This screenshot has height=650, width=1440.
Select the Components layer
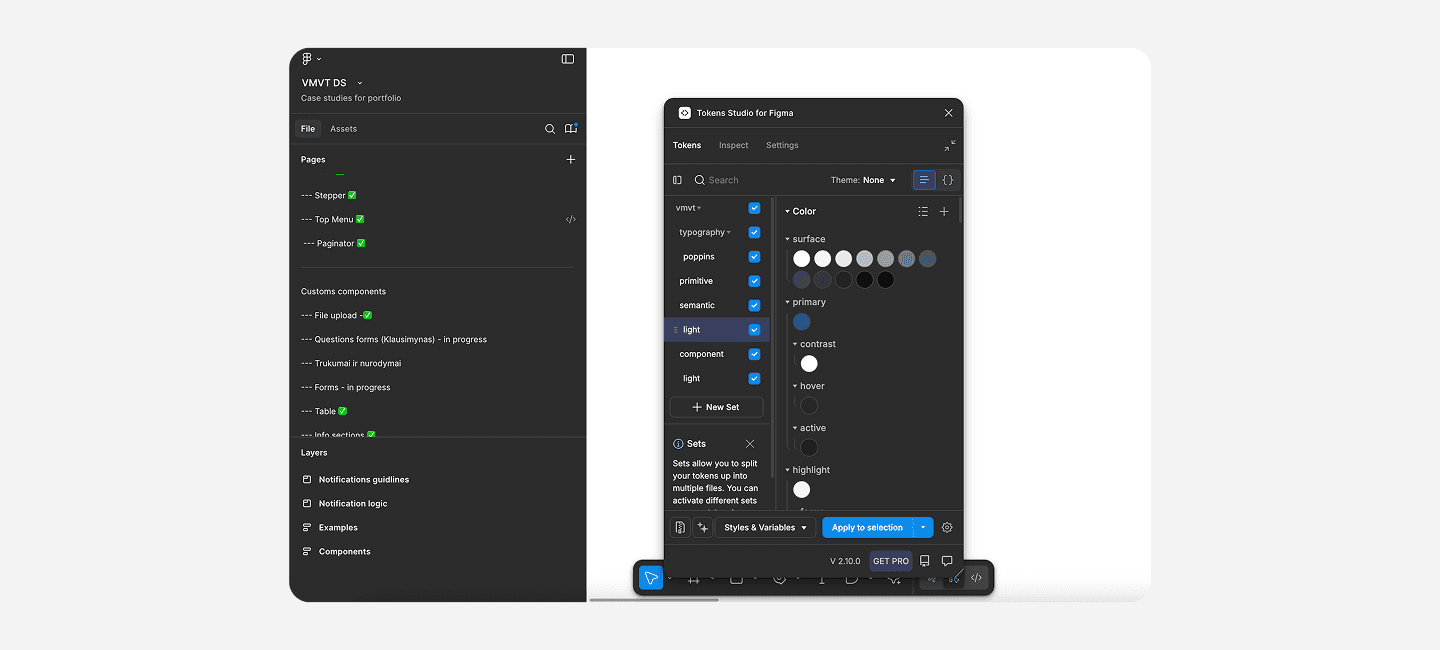344,552
